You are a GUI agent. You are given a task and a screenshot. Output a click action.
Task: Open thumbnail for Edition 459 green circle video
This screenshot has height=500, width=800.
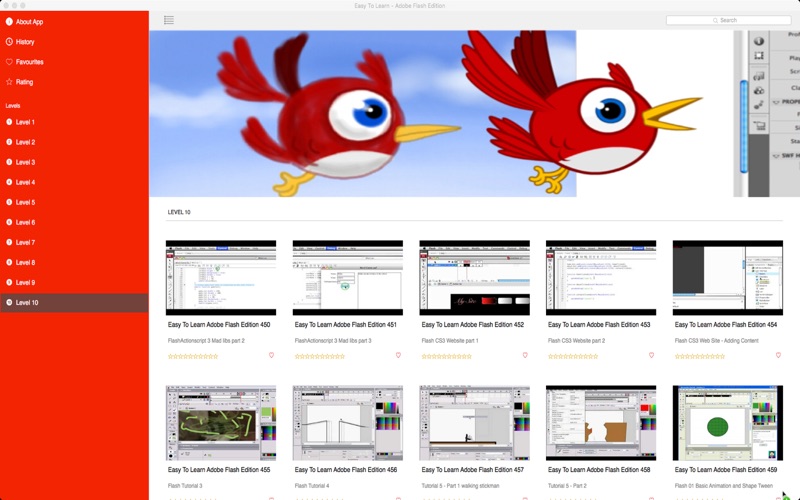pyautogui.click(x=728, y=423)
